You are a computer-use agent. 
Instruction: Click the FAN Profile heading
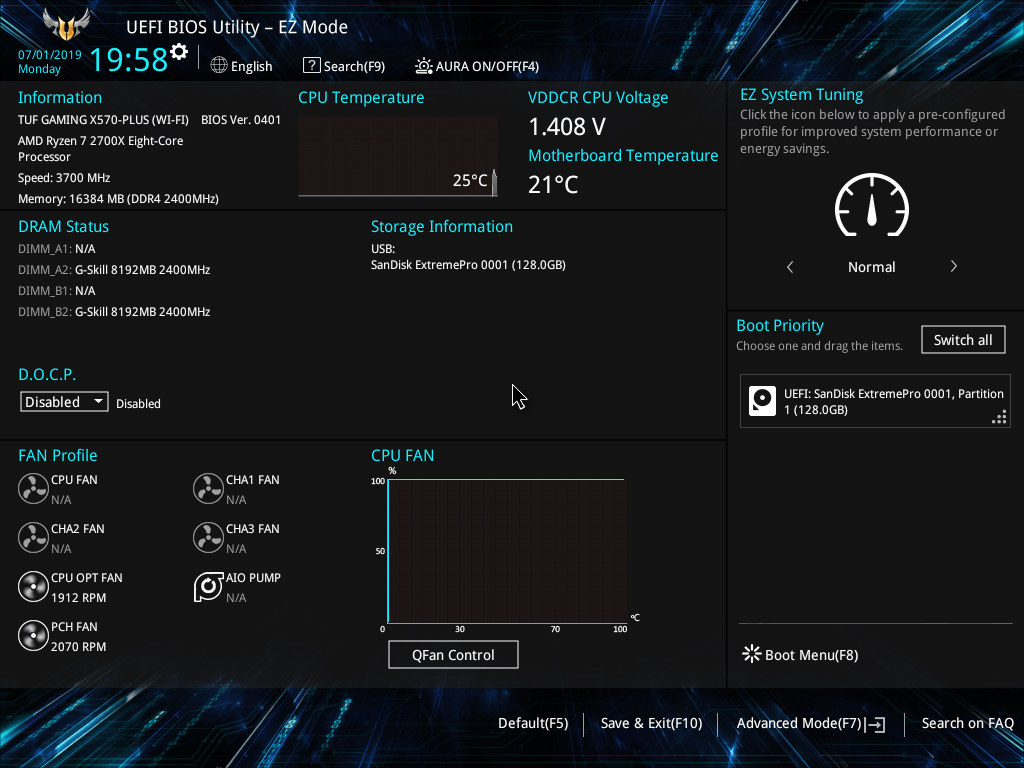coord(57,455)
